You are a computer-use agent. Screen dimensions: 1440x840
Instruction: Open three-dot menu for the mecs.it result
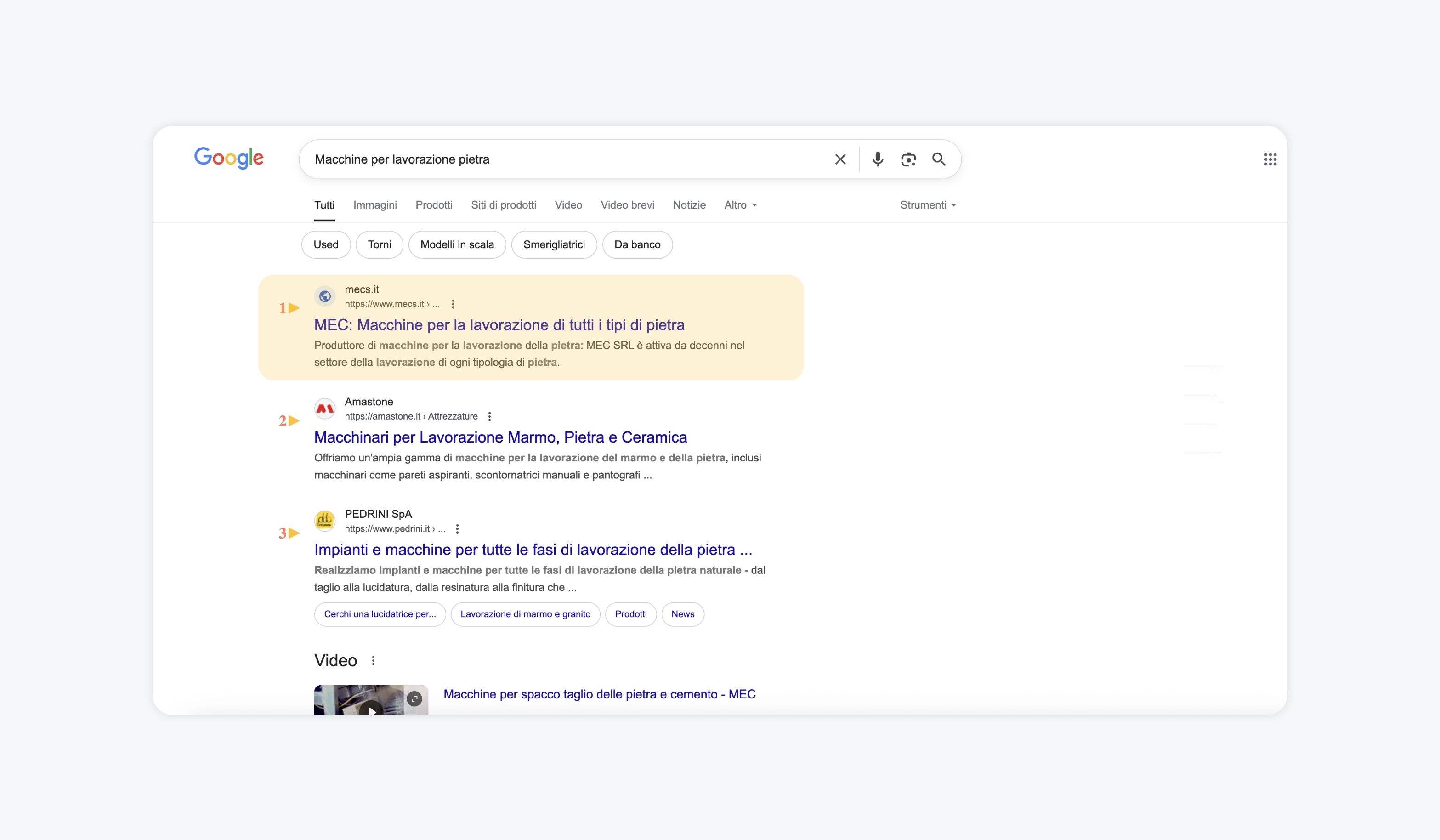(453, 304)
